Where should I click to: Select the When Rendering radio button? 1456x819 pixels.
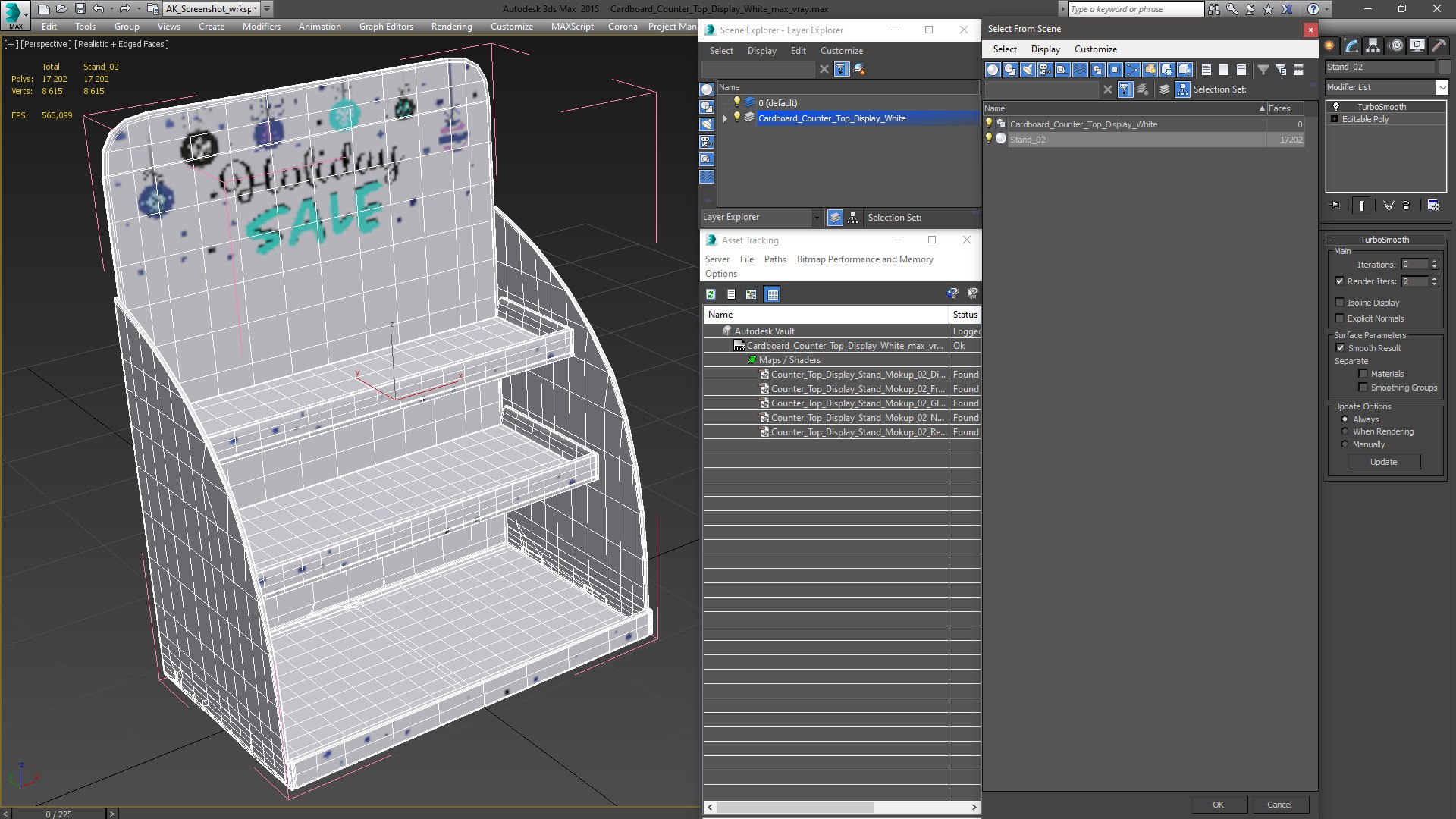click(1345, 431)
